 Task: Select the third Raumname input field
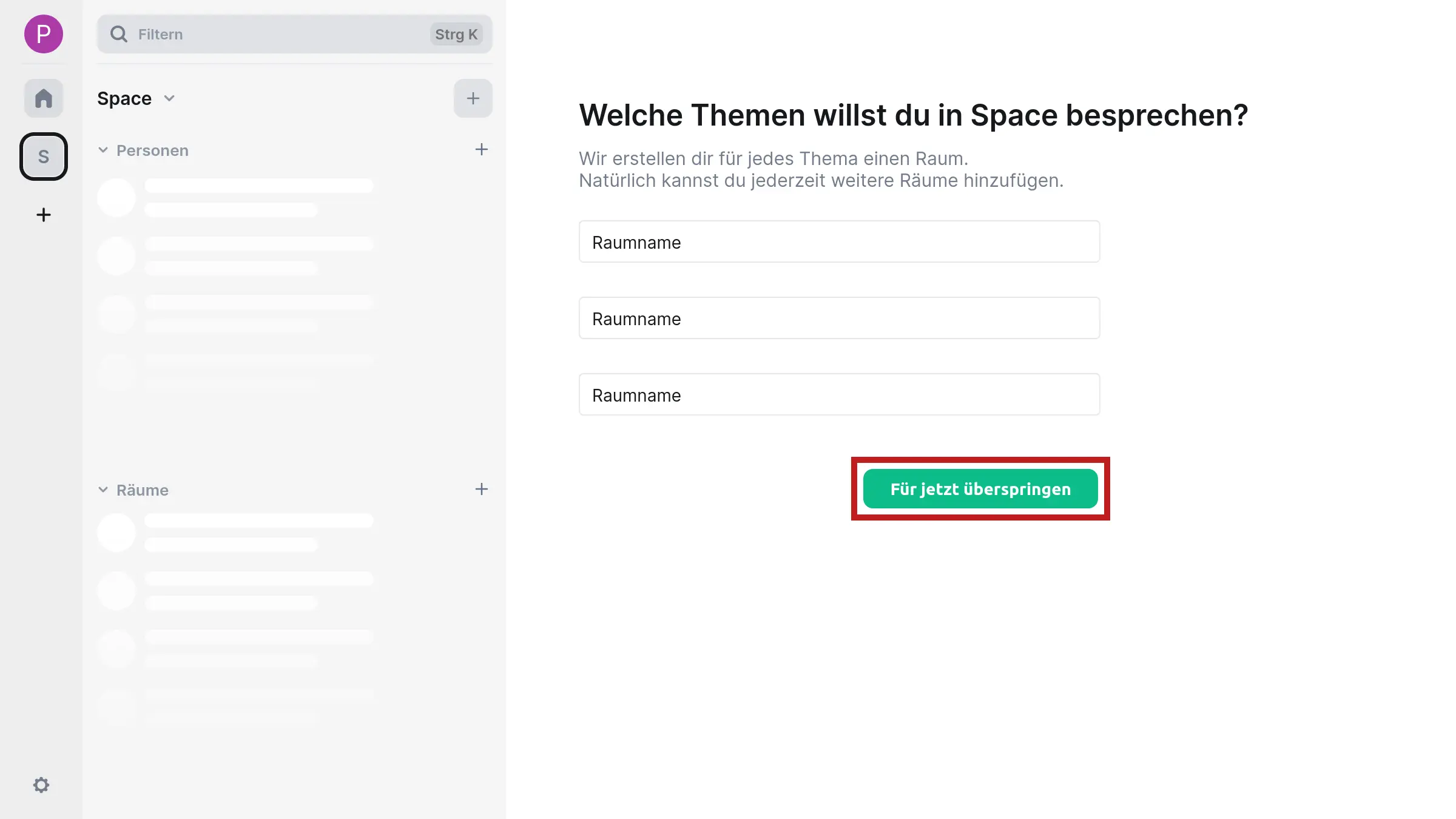pyautogui.click(x=838, y=394)
